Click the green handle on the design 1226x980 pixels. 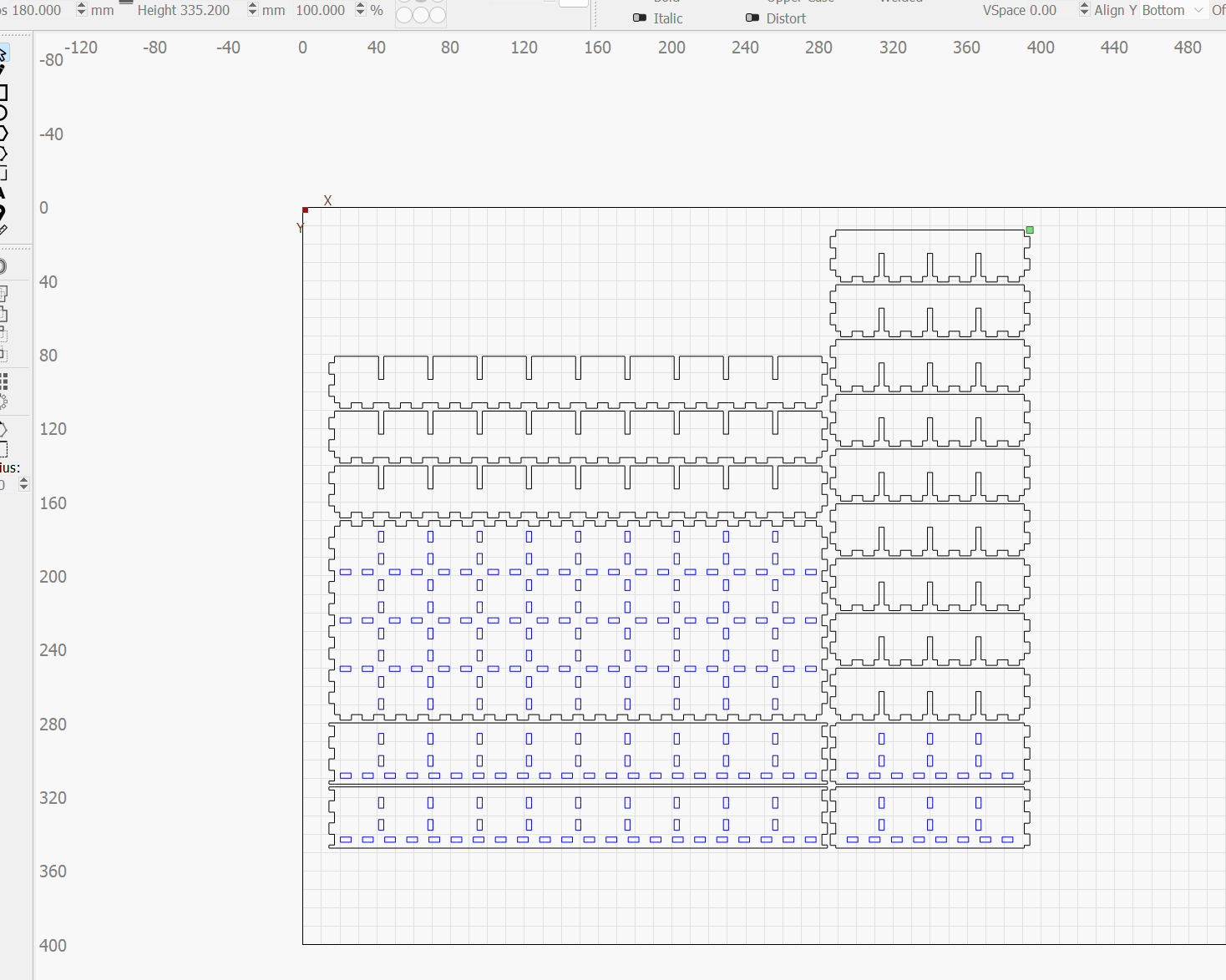coord(1030,230)
